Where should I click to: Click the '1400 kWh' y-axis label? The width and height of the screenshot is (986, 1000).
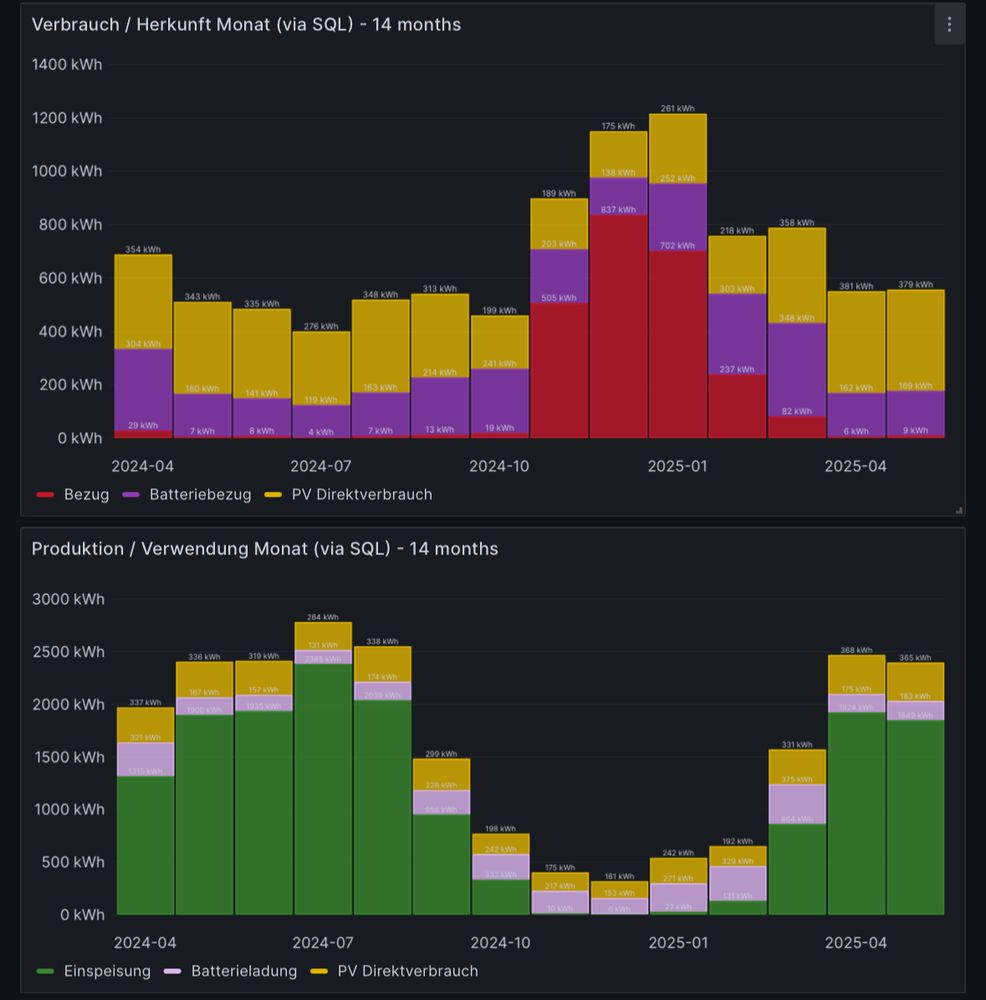(x=67, y=64)
